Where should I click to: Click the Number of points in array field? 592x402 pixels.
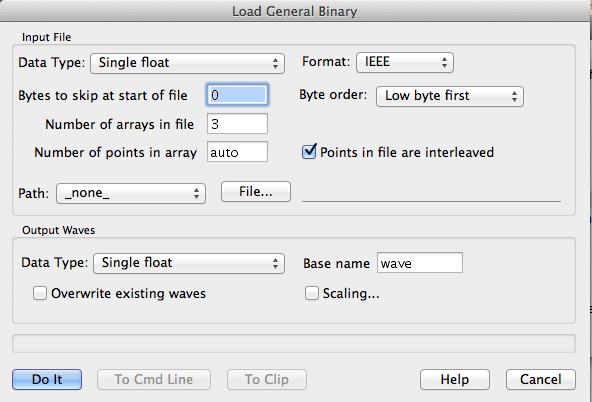pos(237,152)
